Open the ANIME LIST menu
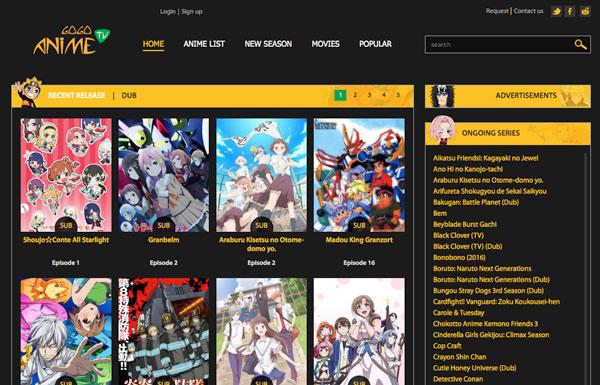600x385 pixels. 204,44
